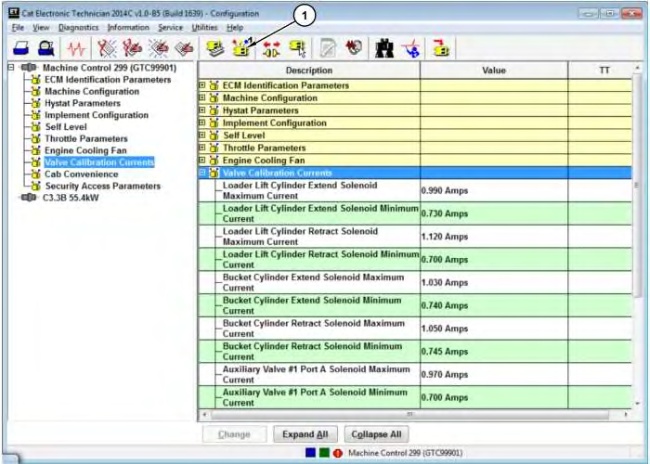Click the ECM icon beside C3.3B 55.4kW
The width and height of the screenshot is (650, 464).
tap(28, 197)
